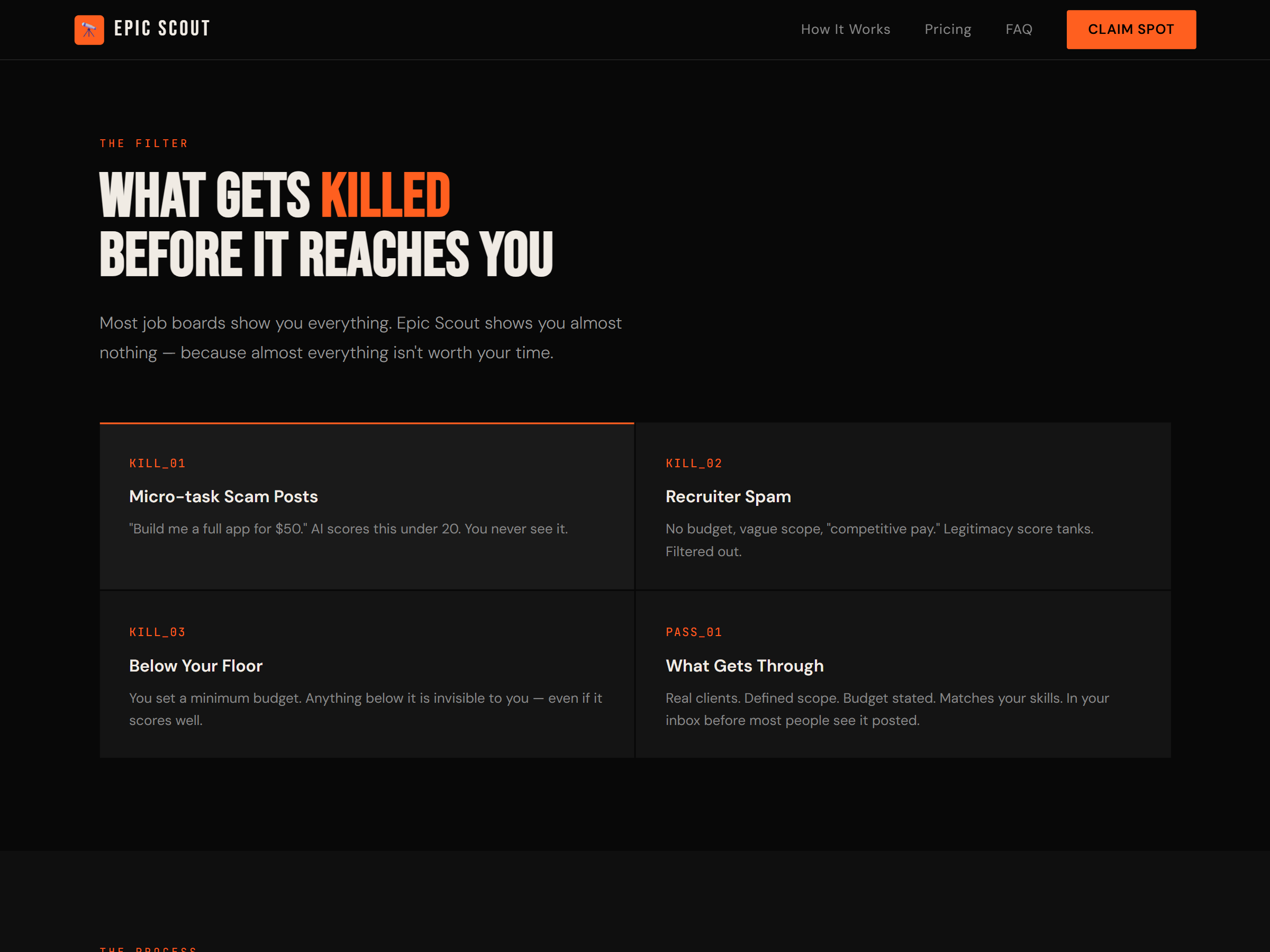
Task: Click the Recruiter Spam card heading
Action: 728,496
